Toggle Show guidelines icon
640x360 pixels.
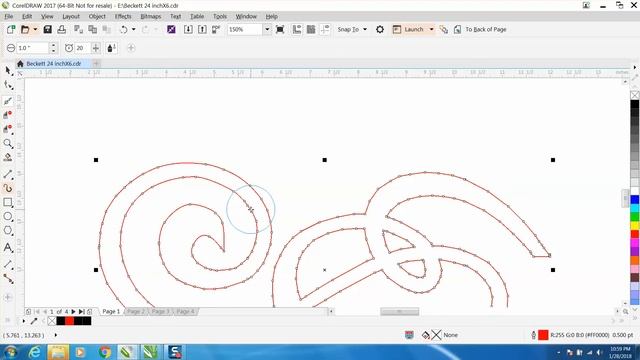click(325, 29)
